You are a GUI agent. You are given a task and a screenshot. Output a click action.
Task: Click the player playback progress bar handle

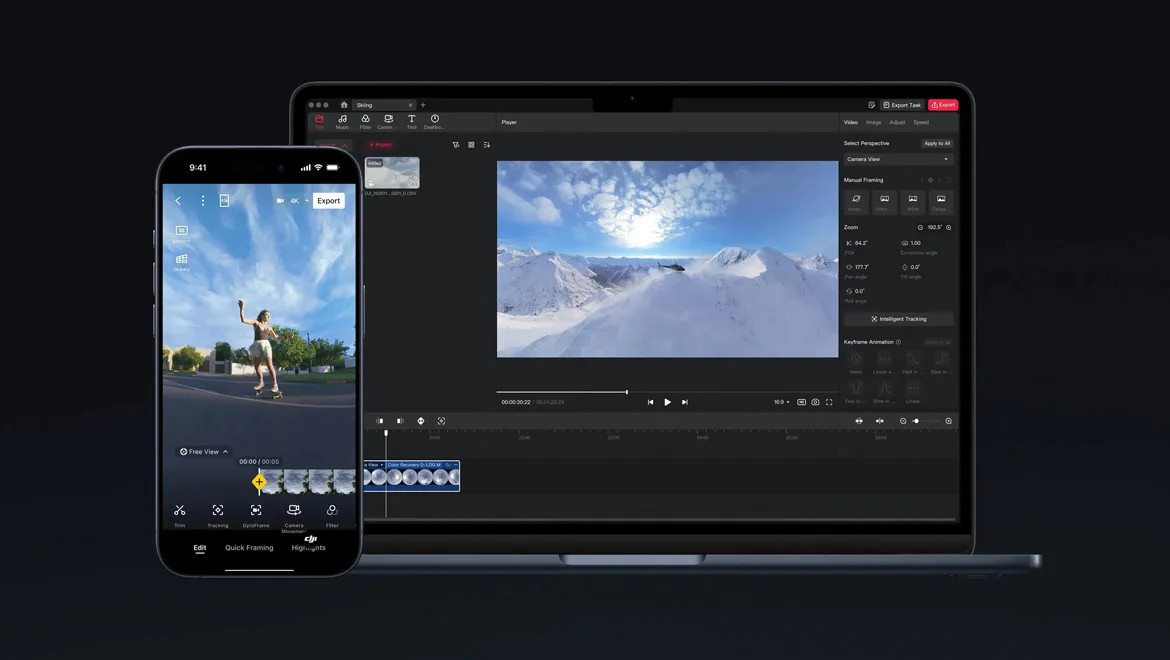pos(627,392)
